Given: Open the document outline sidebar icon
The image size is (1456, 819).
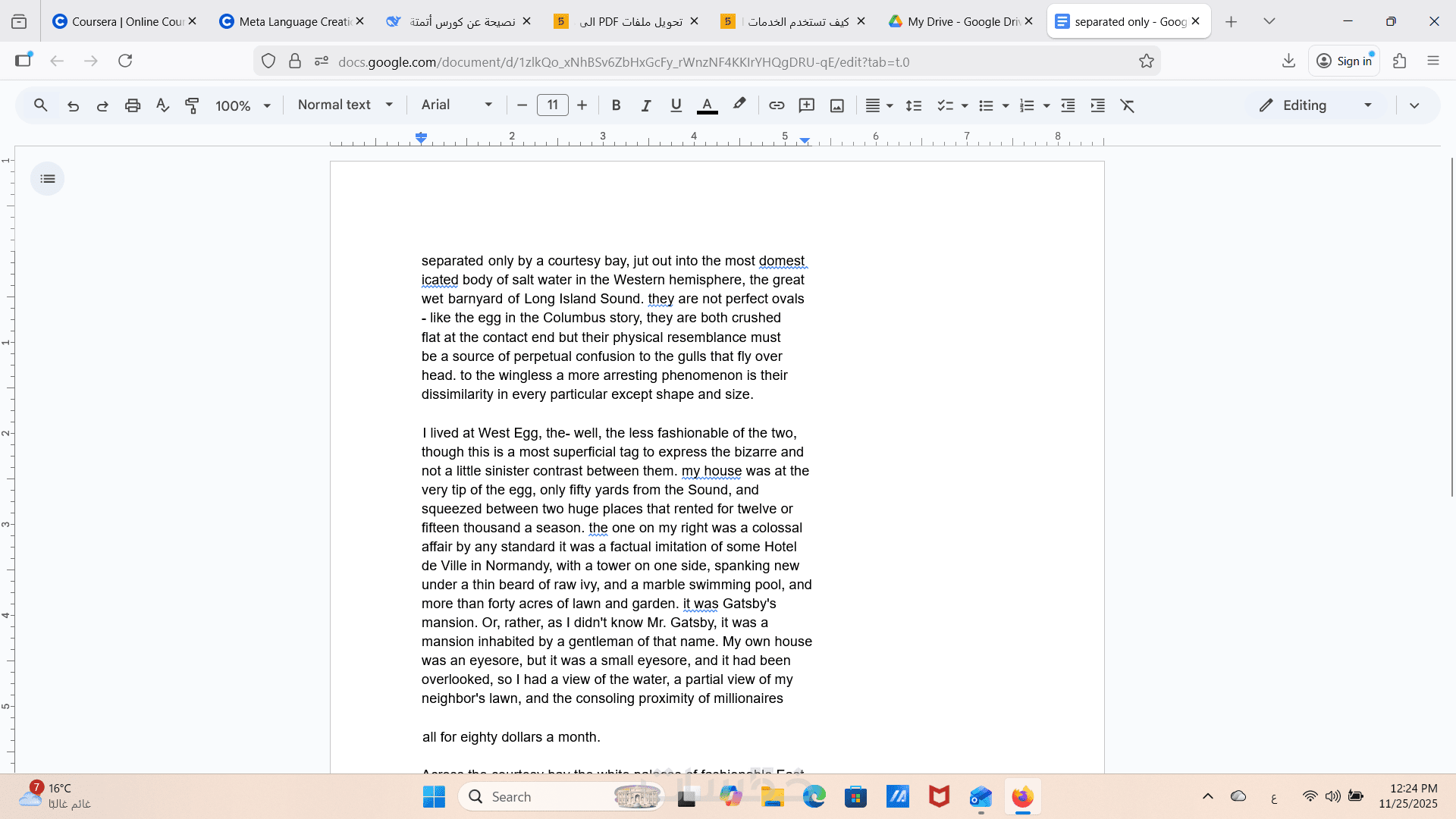Looking at the screenshot, I should (x=48, y=179).
